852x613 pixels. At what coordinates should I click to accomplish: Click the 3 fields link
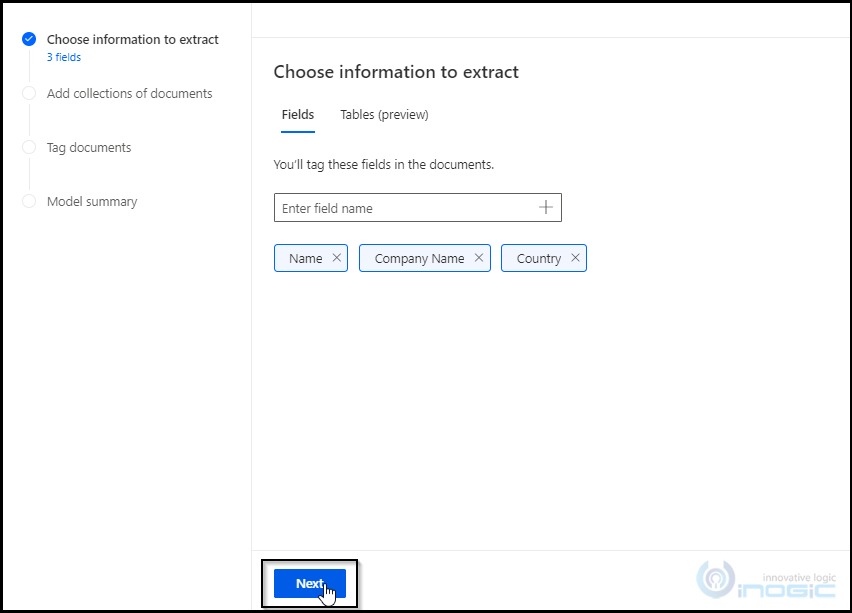click(x=64, y=58)
